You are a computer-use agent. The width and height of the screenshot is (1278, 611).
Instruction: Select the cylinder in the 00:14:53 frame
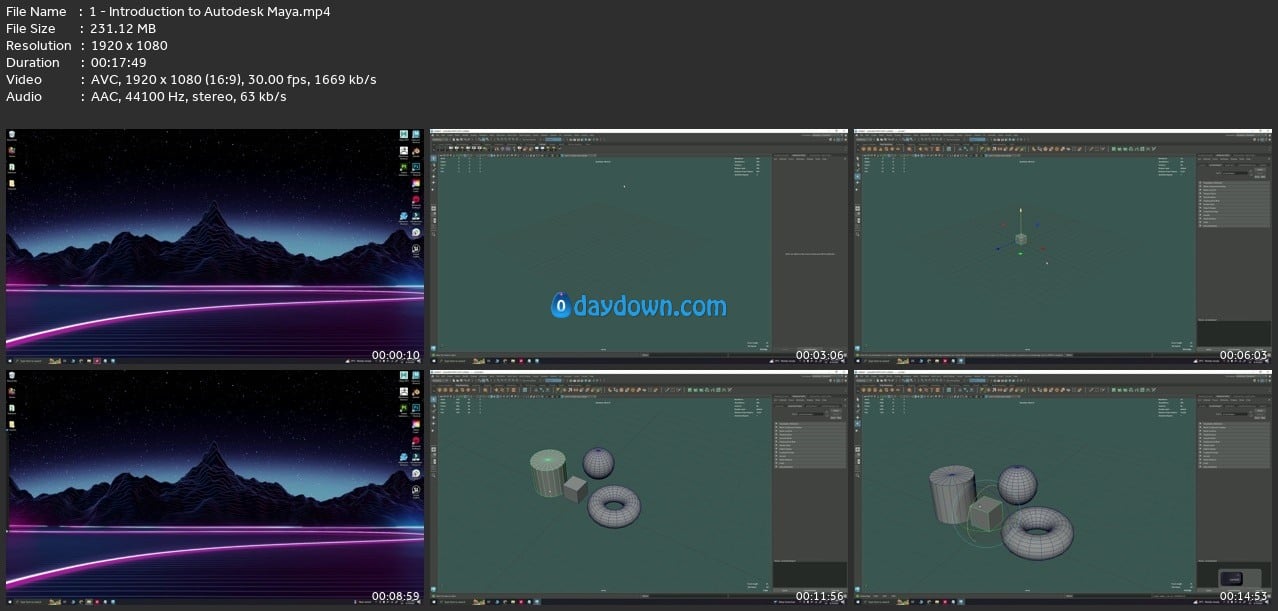(x=953, y=494)
